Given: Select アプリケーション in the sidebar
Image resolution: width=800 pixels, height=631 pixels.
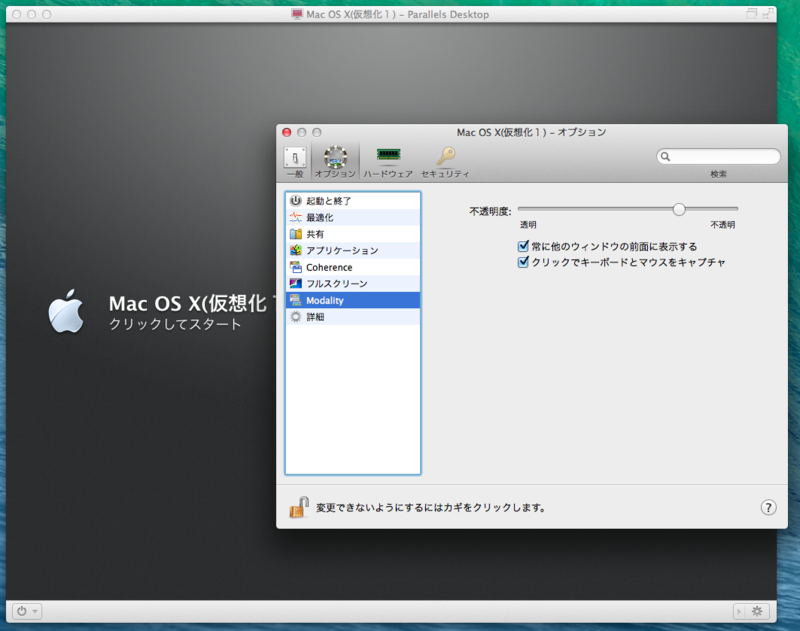Looking at the screenshot, I should [x=353, y=250].
